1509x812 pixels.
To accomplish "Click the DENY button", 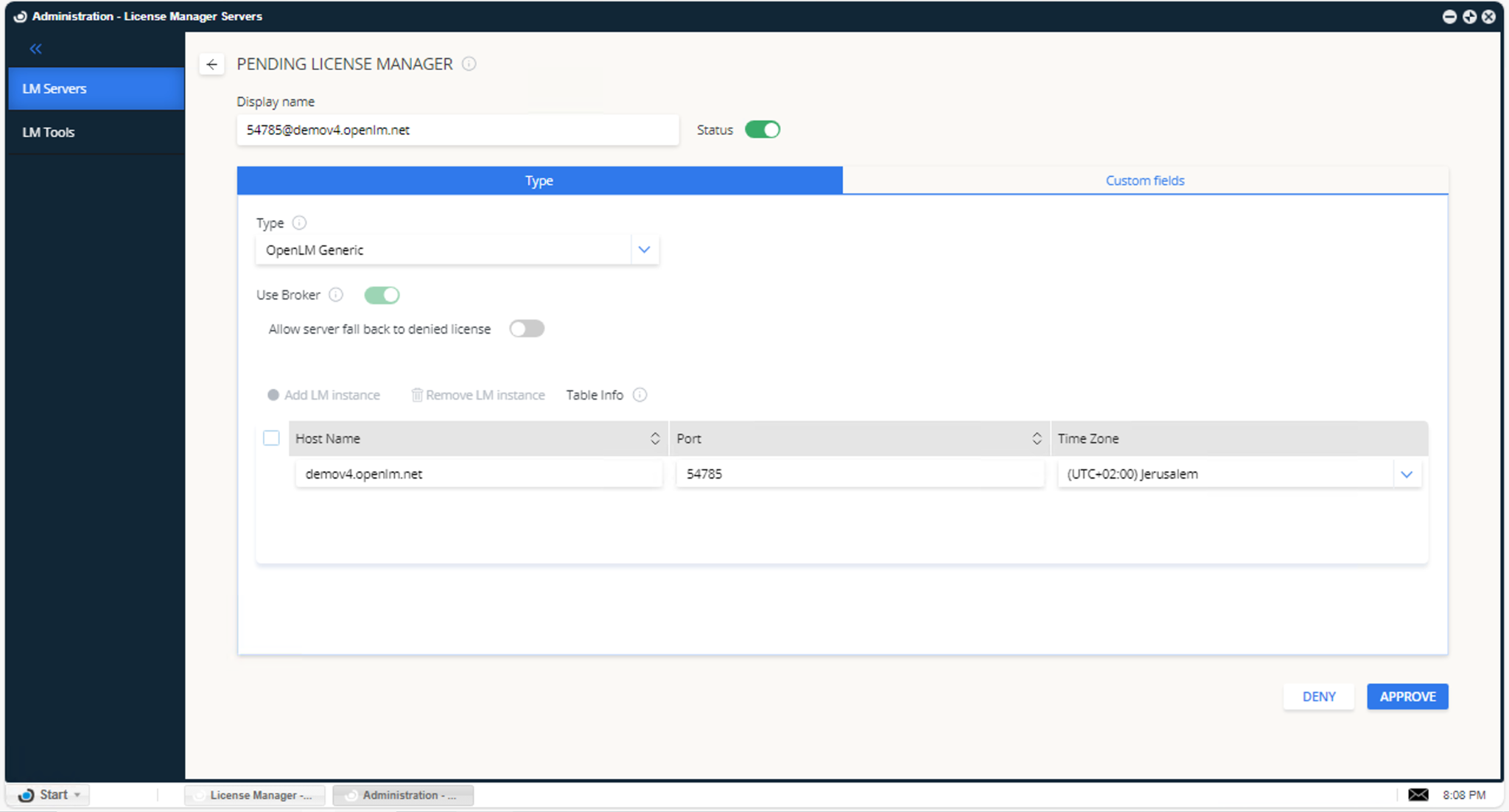I will (x=1318, y=696).
